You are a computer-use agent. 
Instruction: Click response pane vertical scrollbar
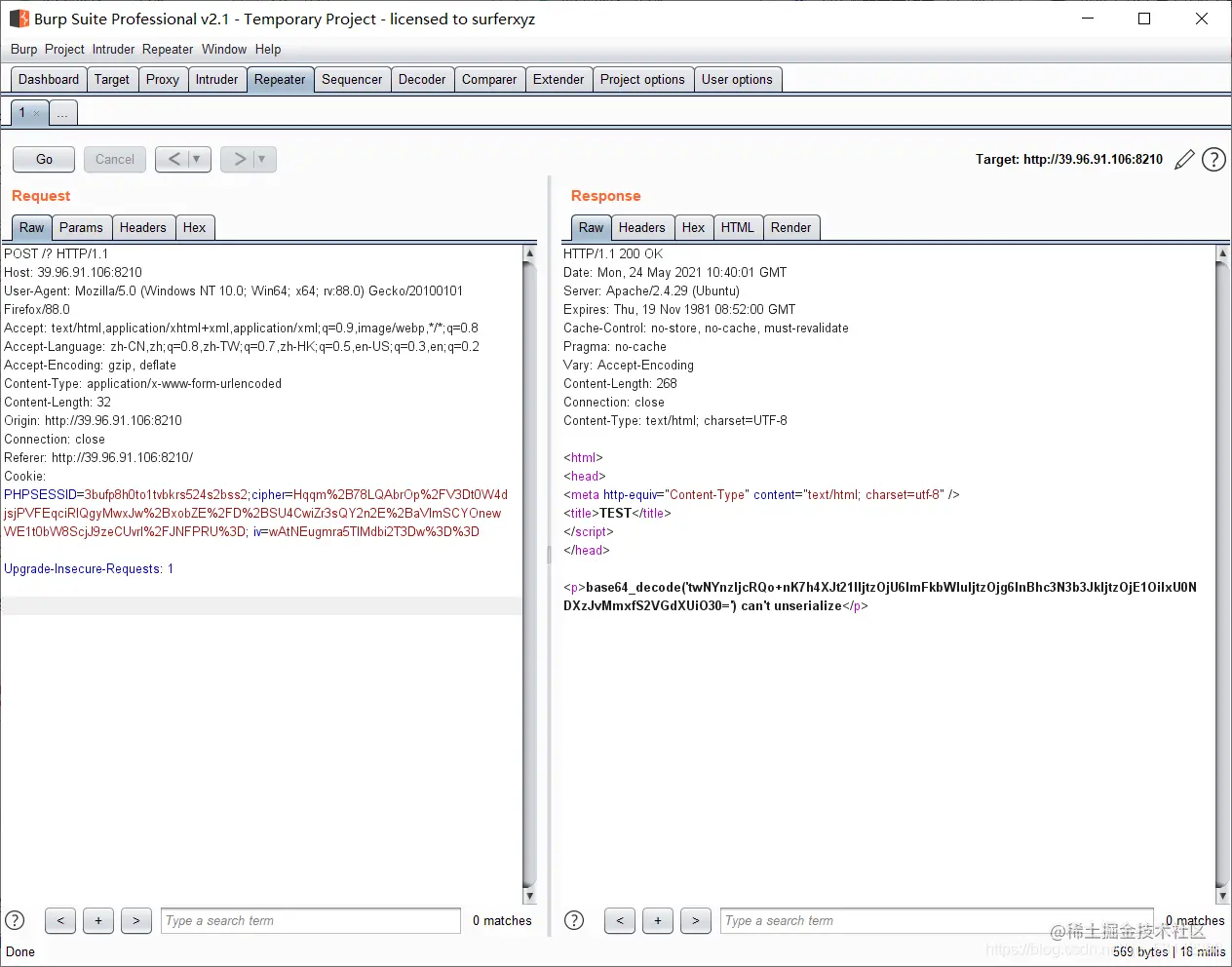1222,574
